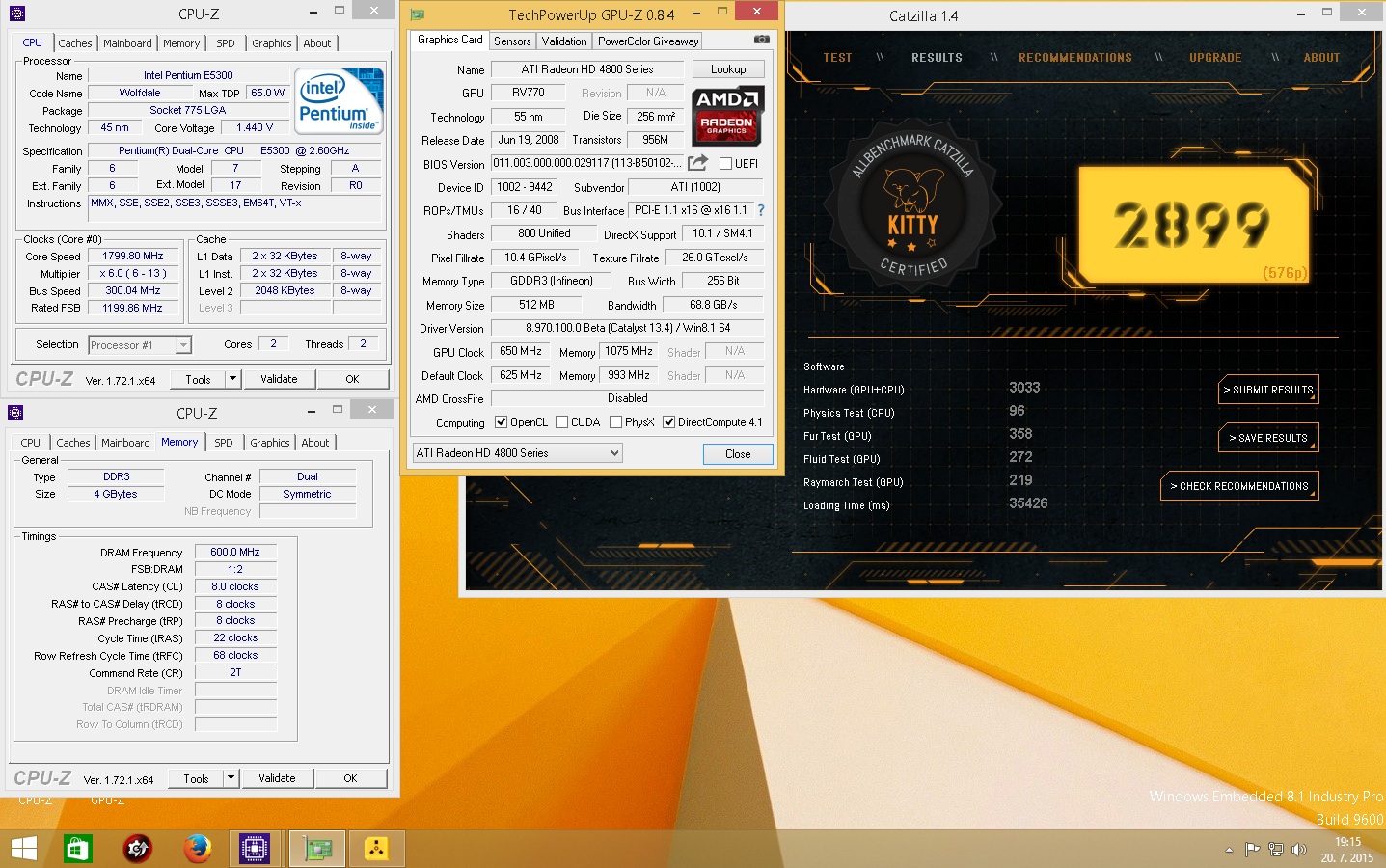Open the red gear app on taskbar
The height and width of the screenshot is (868, 1386).
138,849
